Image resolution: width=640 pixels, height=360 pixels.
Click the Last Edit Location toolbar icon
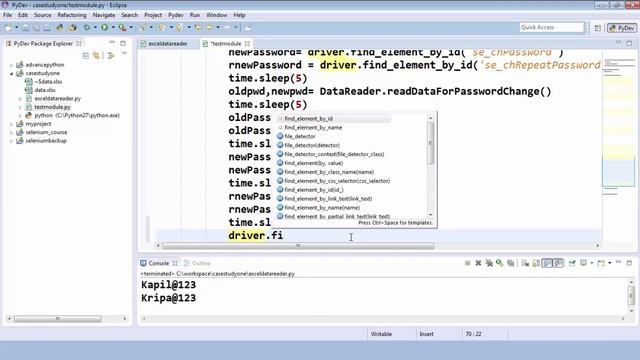198,27
